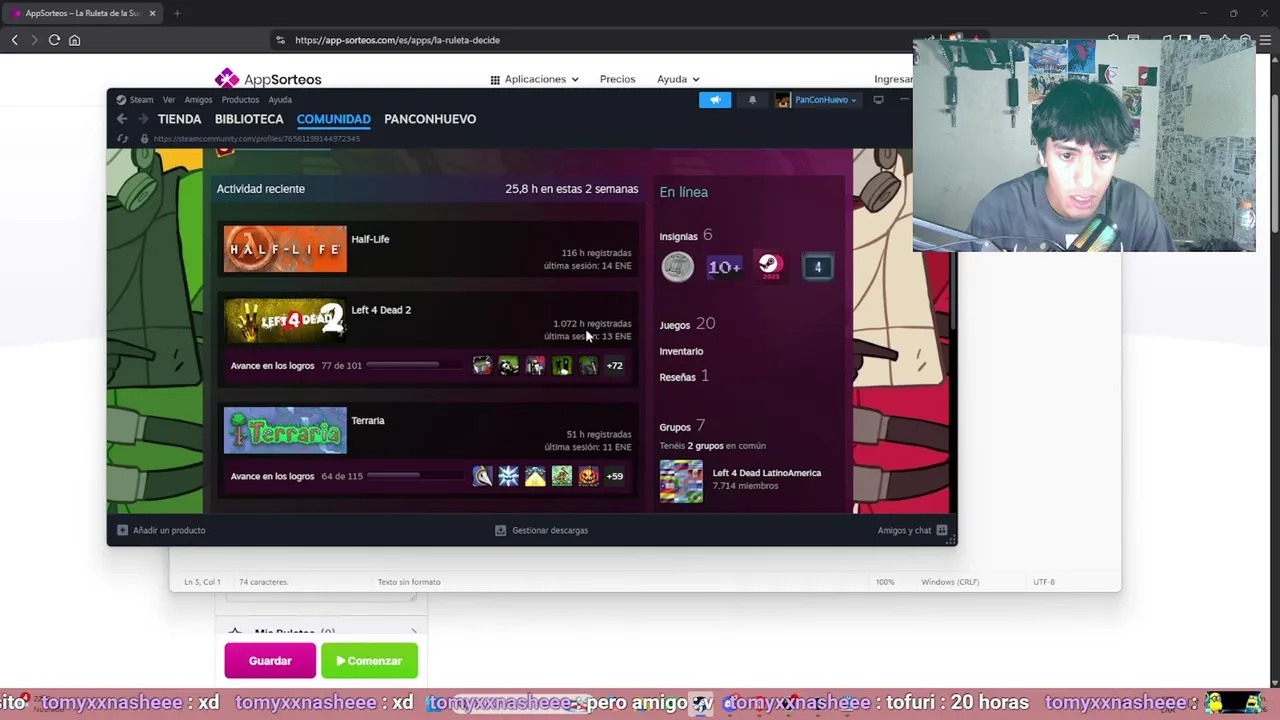Open the Terraria game banner
1280x720 pixels.
[x=285, y=431]
